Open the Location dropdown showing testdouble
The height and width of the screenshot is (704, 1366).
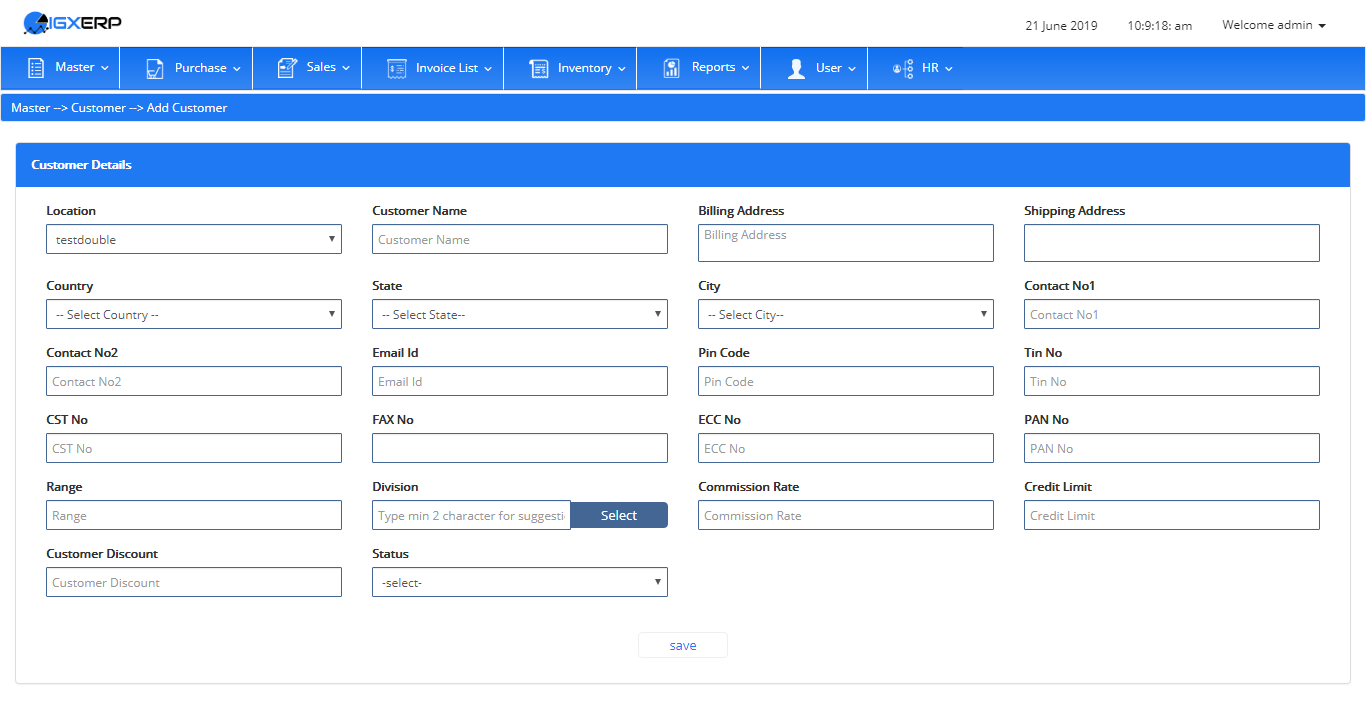[194, 239]
